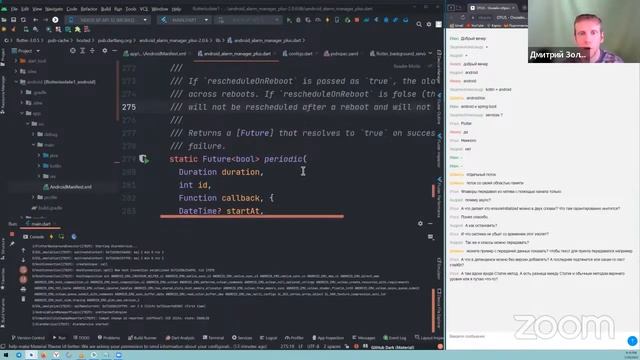Click the Debug bug icon in toolbar

coord(298,20)
